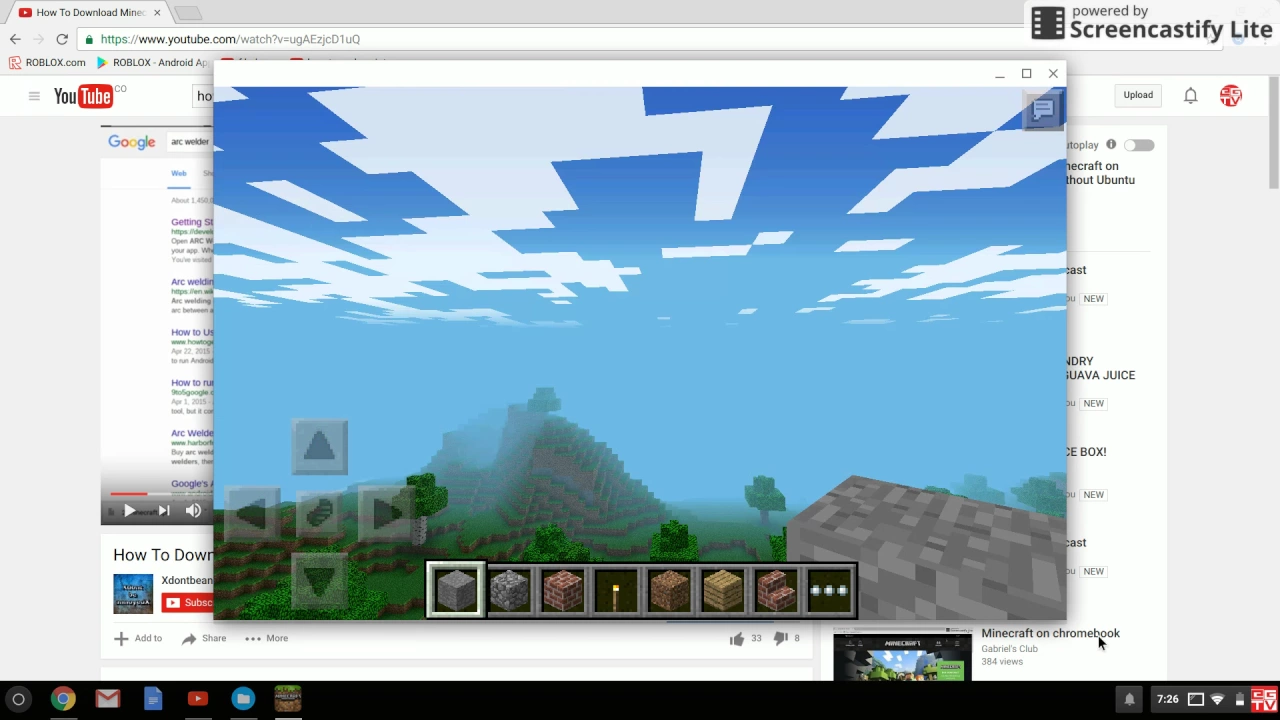This screenshot has height=720, width=1280.
Task: Tap the Minecraft move backward arrow
Action: [x=320, y=581]
